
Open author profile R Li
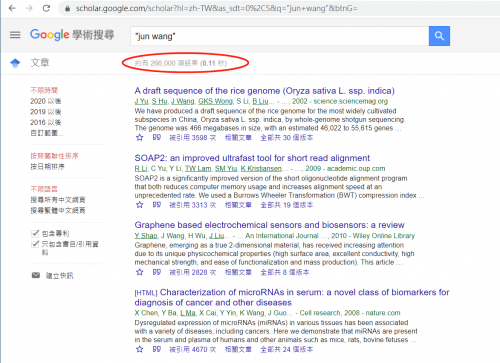141,168
